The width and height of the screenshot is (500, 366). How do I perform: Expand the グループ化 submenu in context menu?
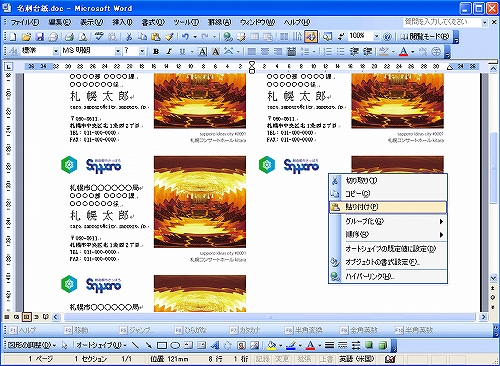pos(388,221)
